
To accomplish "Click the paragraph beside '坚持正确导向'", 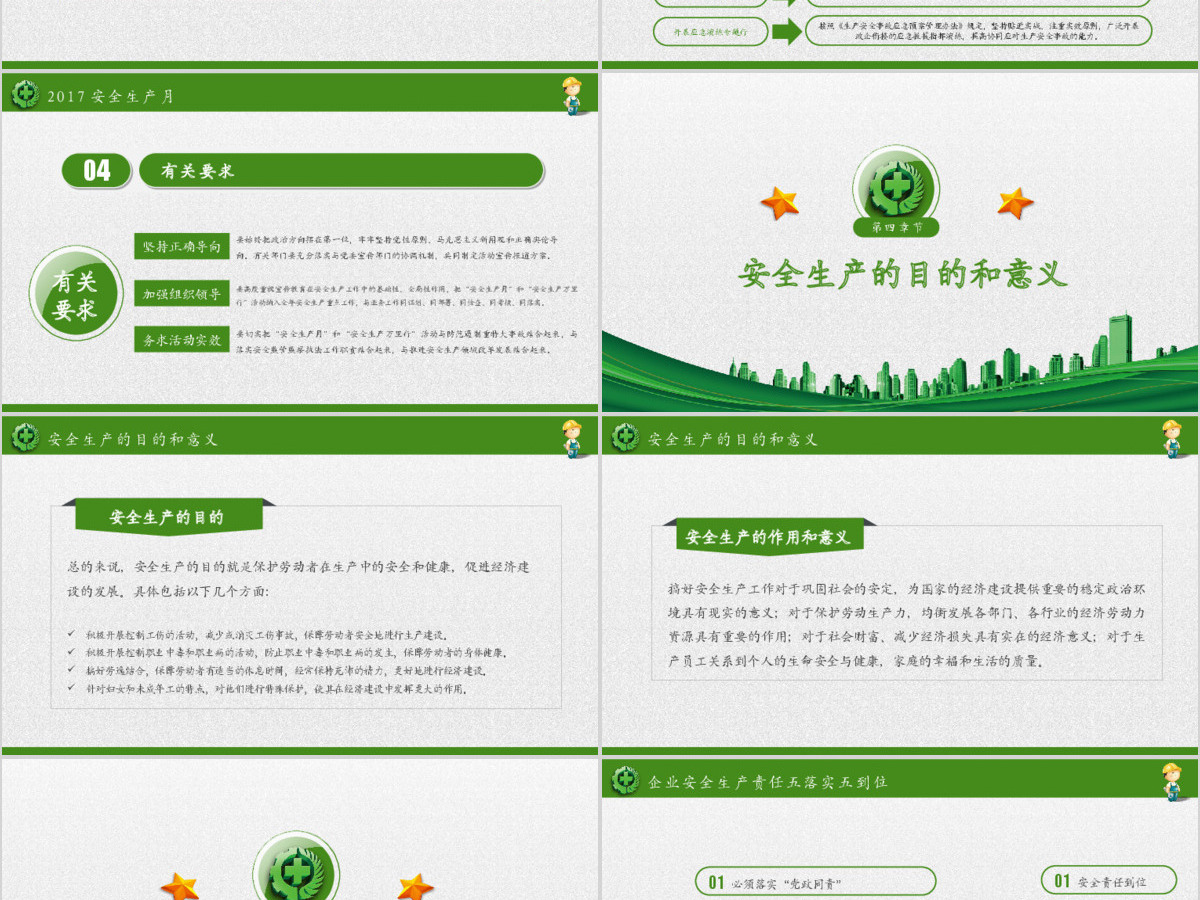I will click(x=398, y=247).
